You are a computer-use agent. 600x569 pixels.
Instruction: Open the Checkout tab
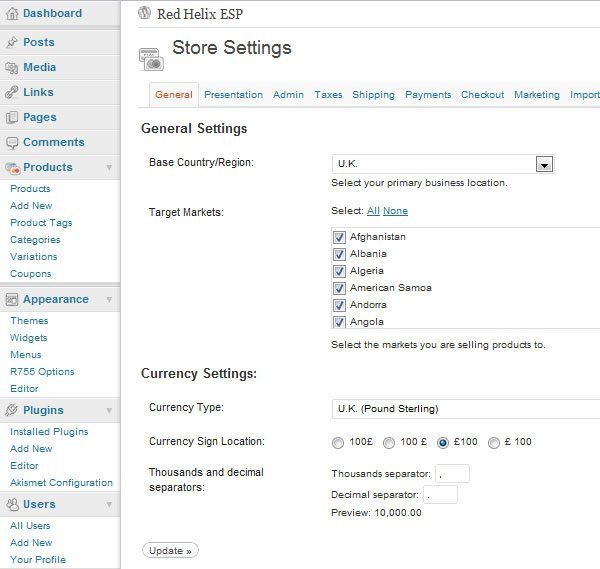click(483, 95)
